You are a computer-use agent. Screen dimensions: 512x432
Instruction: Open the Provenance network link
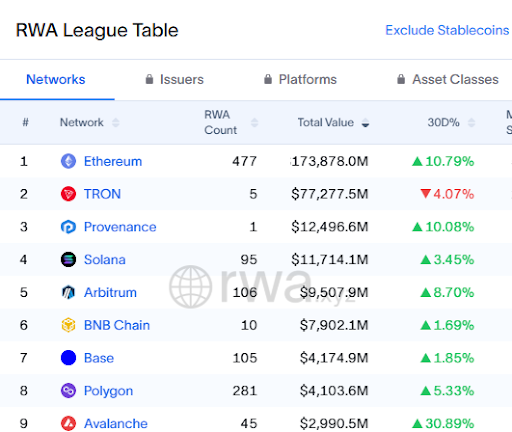tap(120, 227)
